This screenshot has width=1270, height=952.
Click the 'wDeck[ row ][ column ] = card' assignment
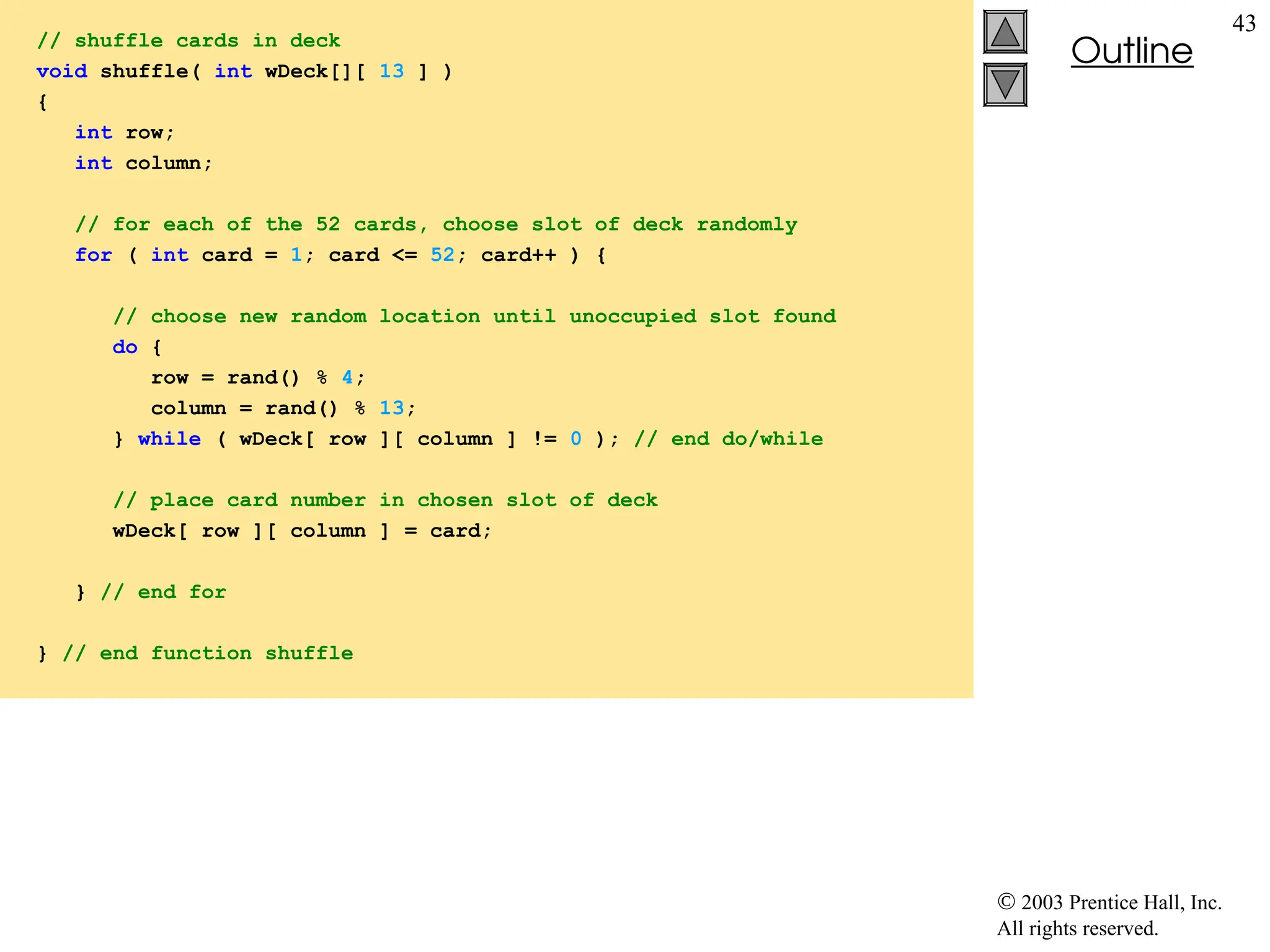(301, 531)
